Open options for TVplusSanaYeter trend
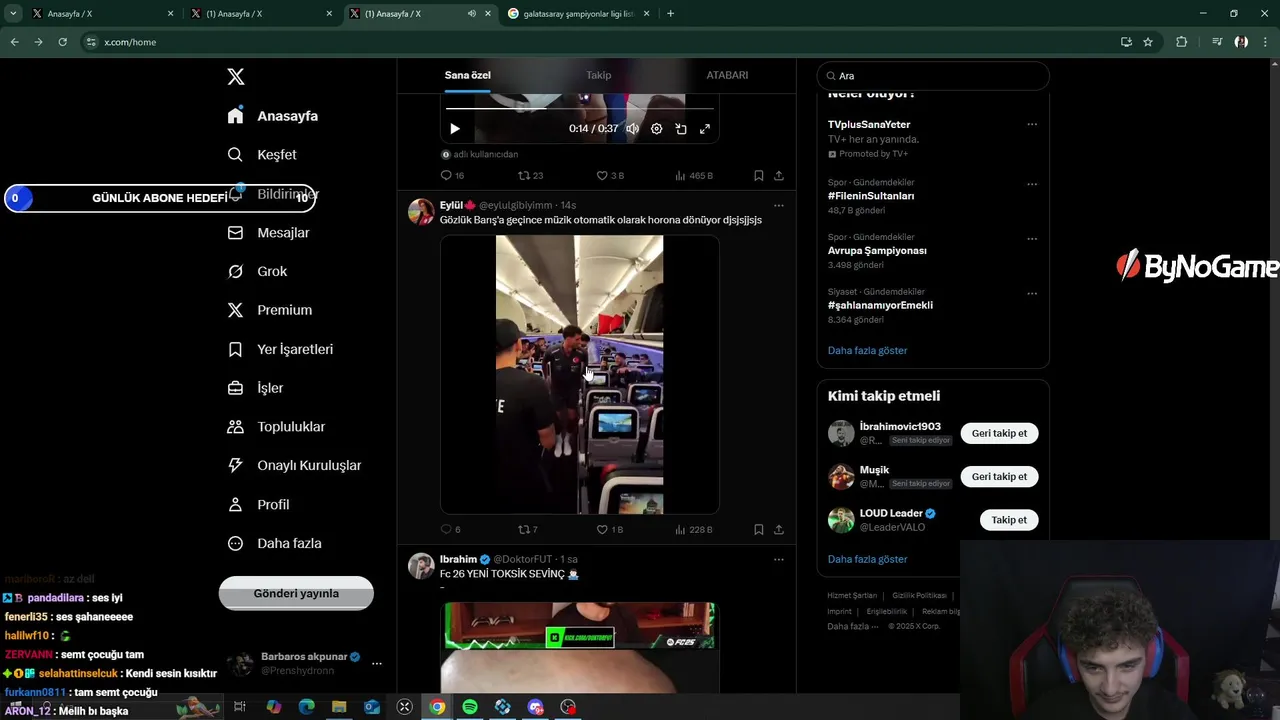1280x720 pixels. 1032,125
